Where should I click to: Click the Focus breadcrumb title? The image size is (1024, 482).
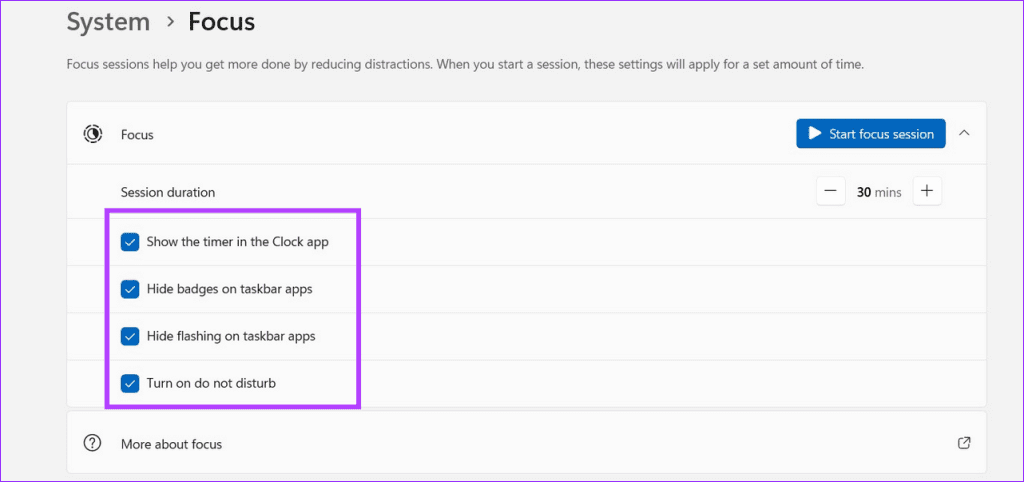click(x=221, y=22)
